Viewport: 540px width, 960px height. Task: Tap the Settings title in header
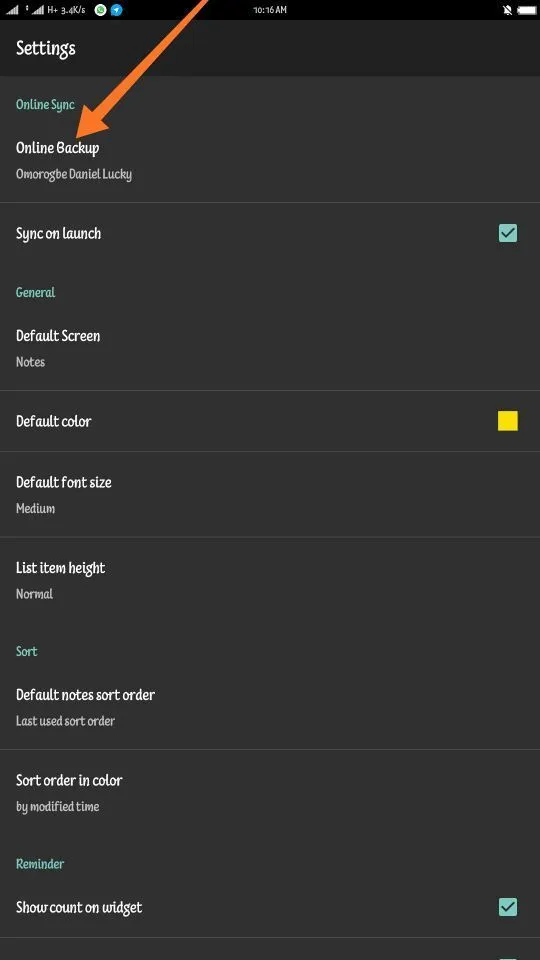coord(46,48)
